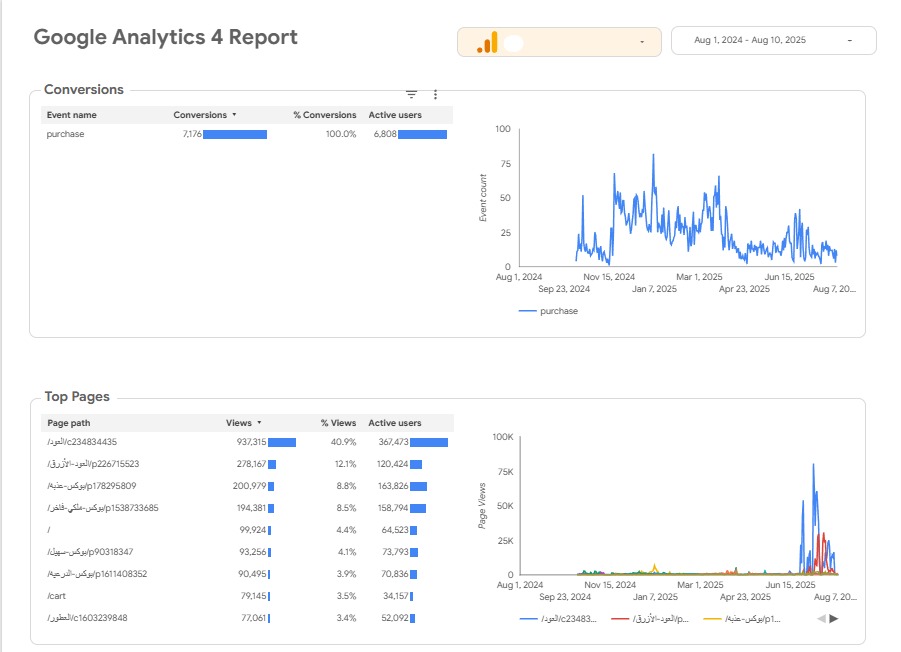The width and height of the screenshot is (901, 652).
Task: Open the date range picker Aug 1, 2024 - Aug 10, 2025
Action: (773, 40)
